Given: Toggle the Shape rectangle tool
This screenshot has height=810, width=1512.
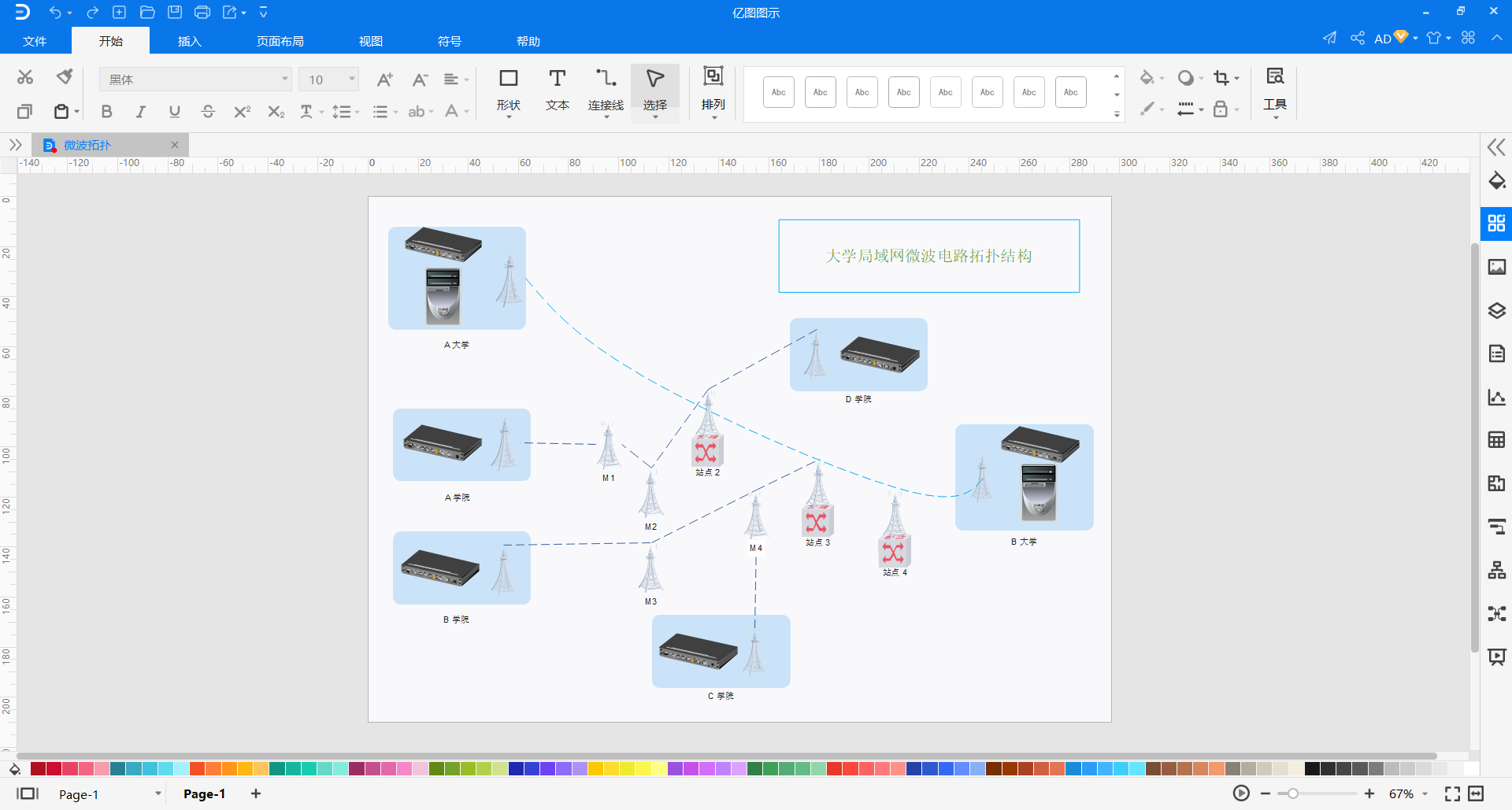Looking at the screenshot, I should [509, 92].
